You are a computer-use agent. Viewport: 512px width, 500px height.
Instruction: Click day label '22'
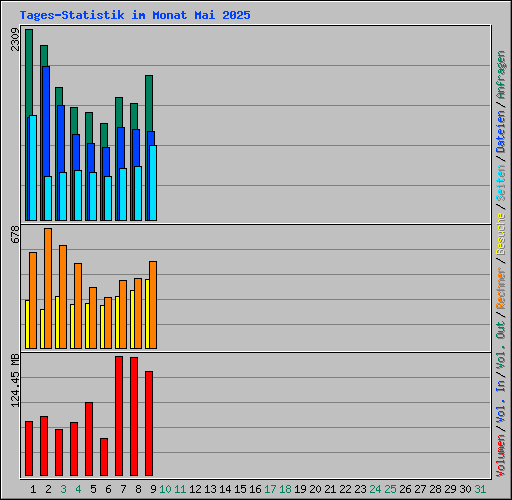(345, 489)
